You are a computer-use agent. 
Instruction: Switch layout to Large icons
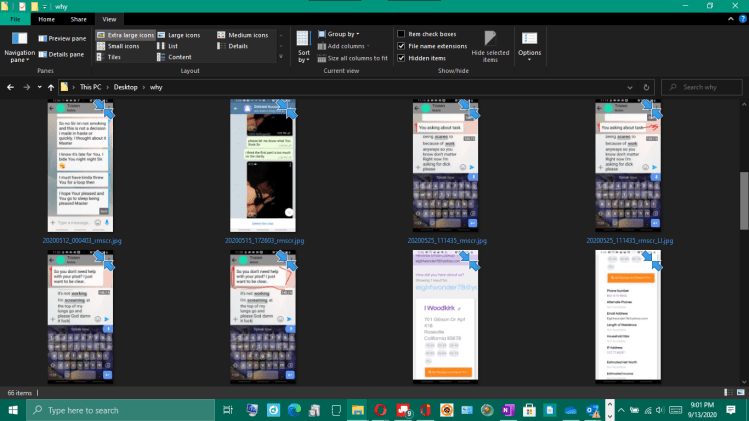point(182,35)
